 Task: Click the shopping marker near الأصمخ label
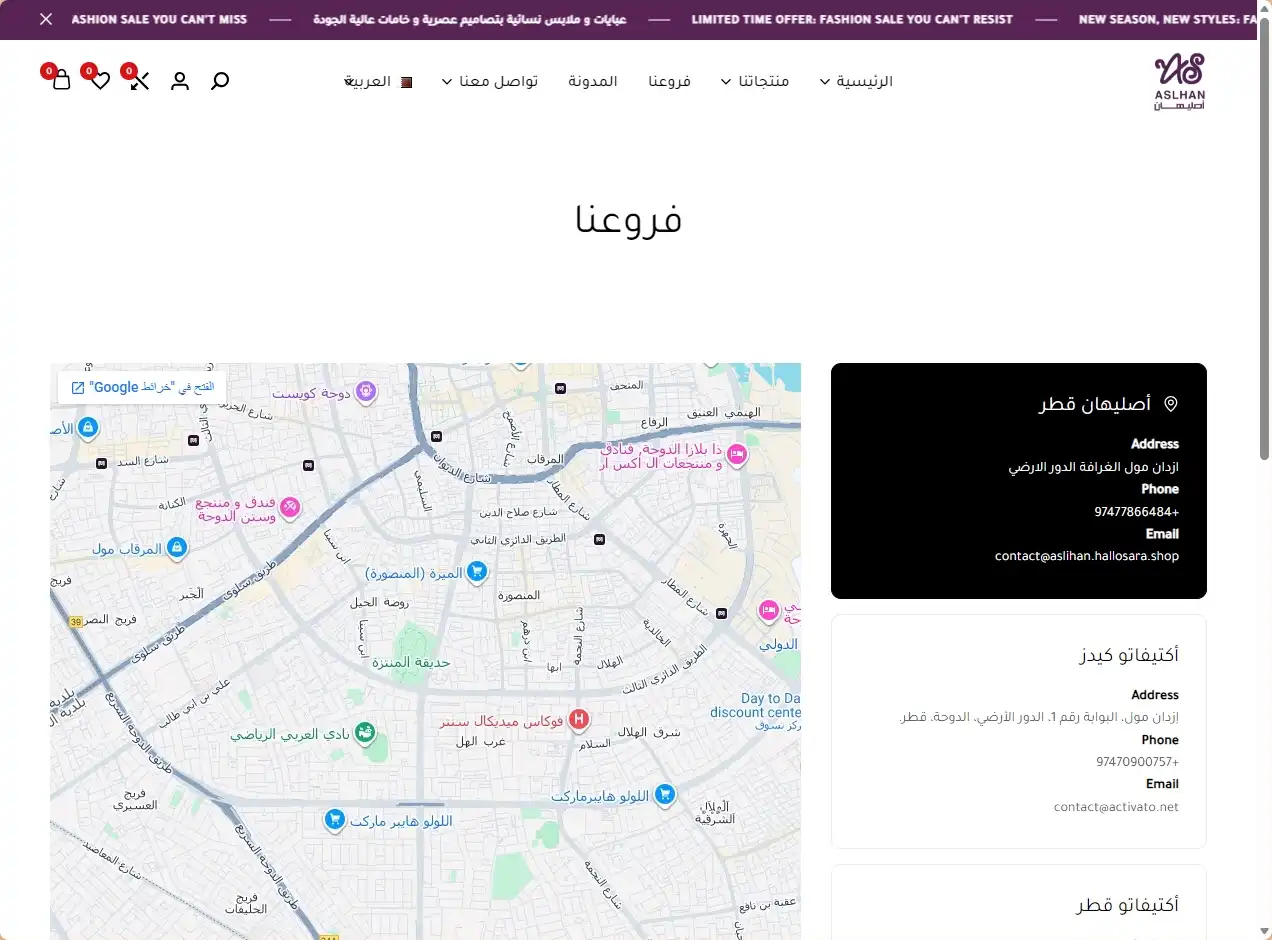point(88,428)
